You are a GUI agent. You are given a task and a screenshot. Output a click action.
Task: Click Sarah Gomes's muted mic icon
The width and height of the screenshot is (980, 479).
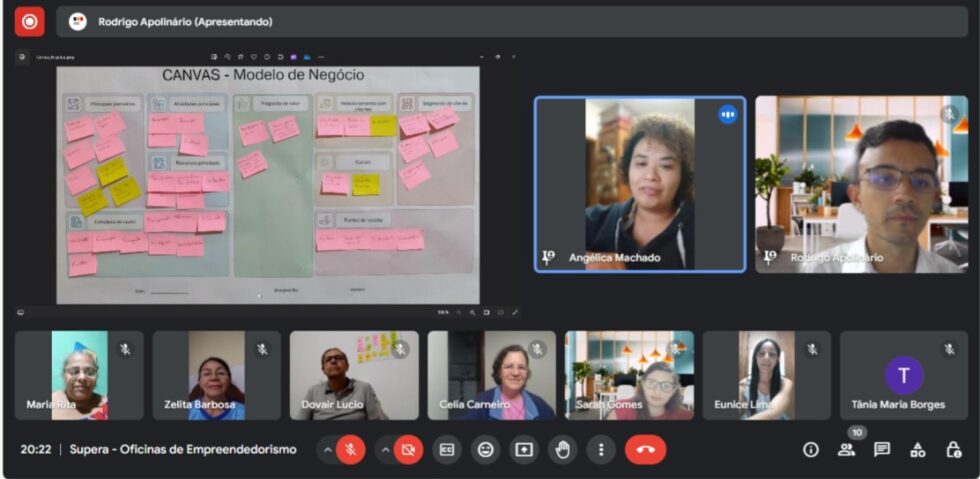pyautogui.click(x=675, y=350)
